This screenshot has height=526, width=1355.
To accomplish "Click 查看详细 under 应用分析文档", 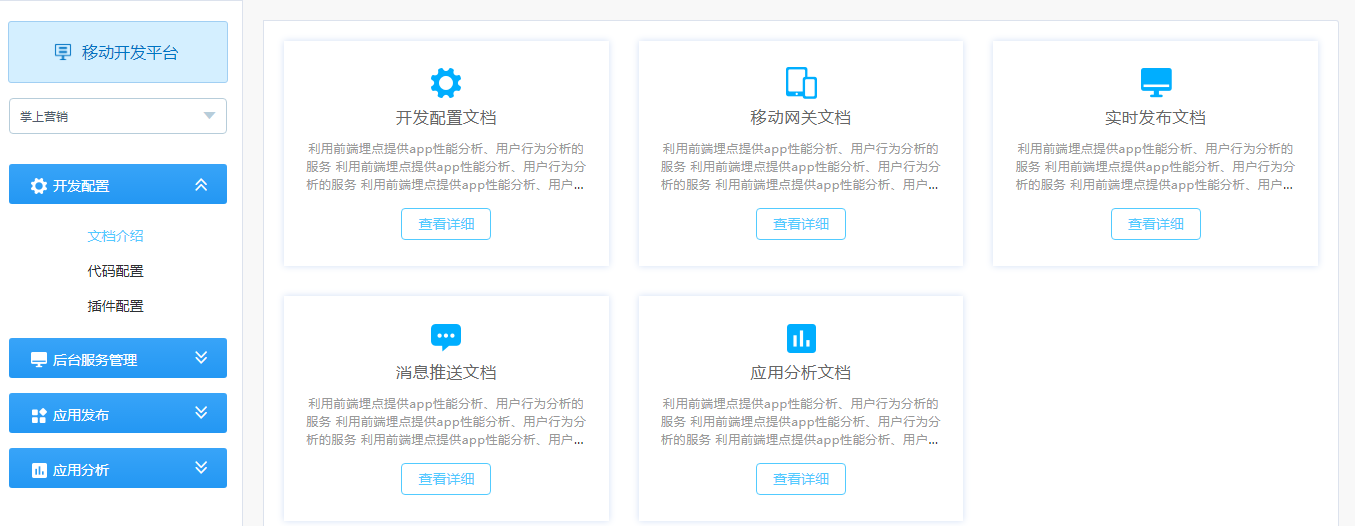I will click(x=801, y=479).
